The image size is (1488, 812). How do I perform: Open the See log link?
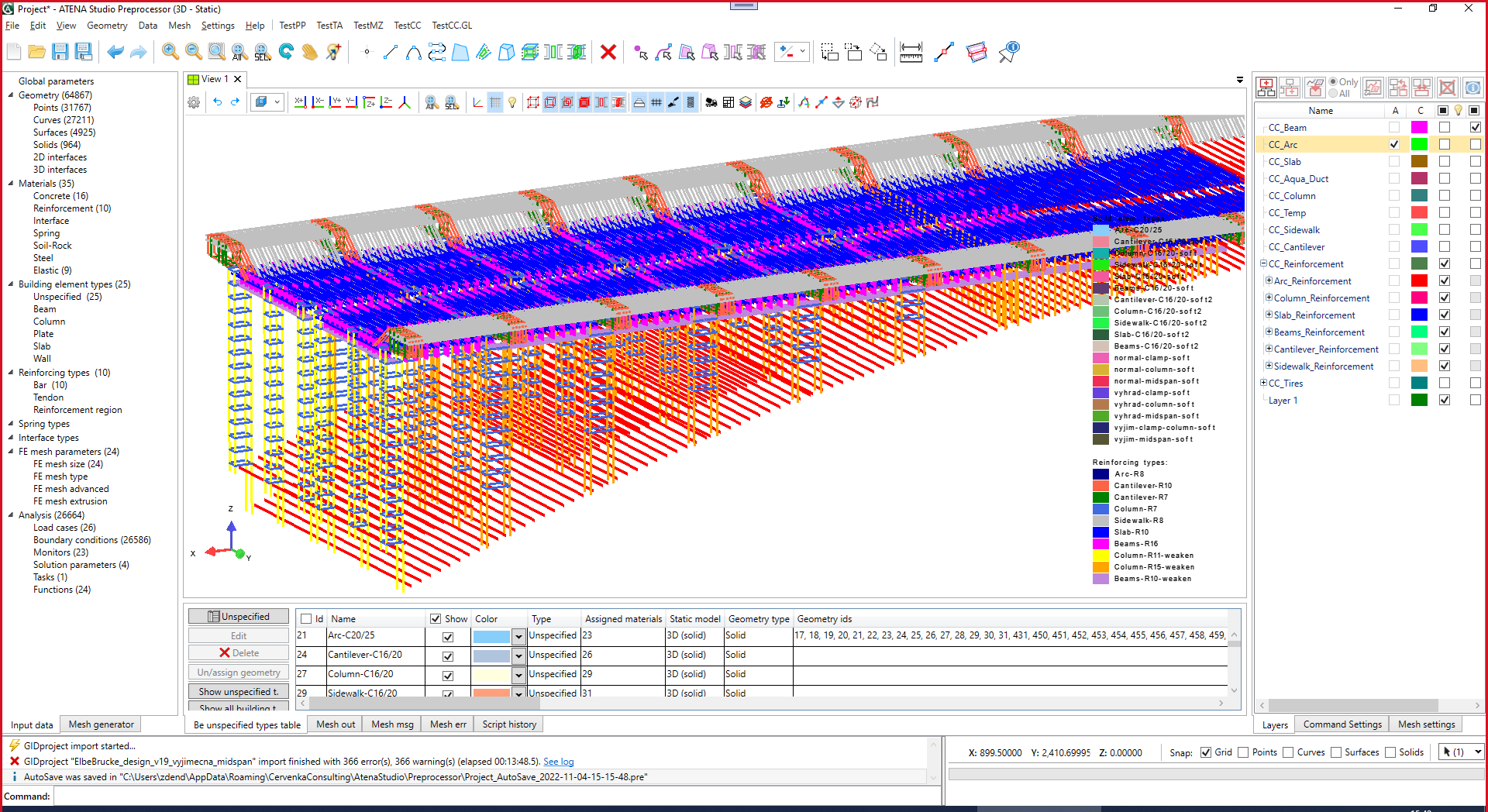pos(558,762)
